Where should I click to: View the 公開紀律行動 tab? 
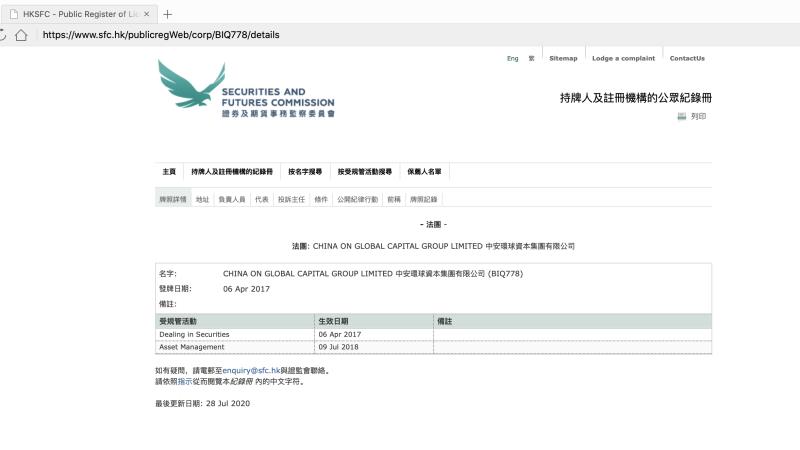pyautogui.click(x=358, y=199)
